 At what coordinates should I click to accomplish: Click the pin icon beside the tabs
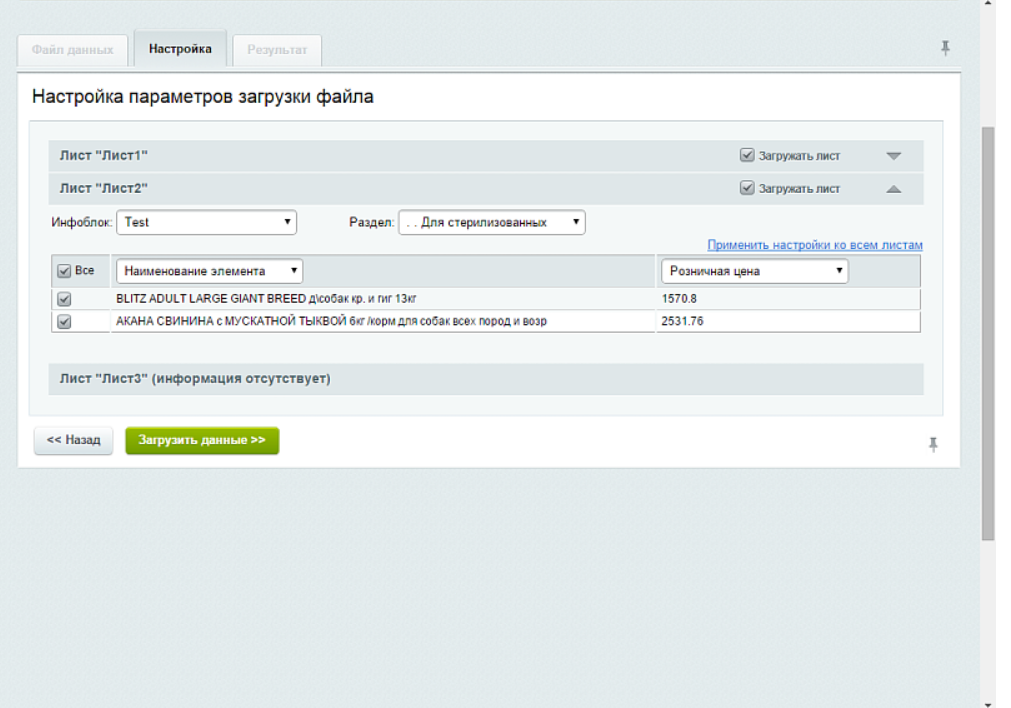pyautogui.click(x=945, y=48)
